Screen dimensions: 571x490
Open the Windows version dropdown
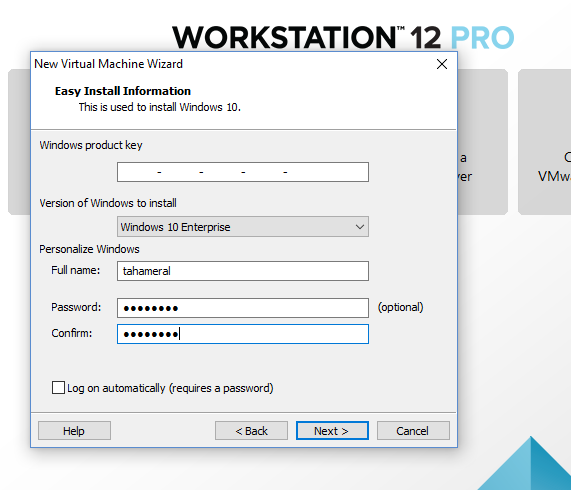243,227
